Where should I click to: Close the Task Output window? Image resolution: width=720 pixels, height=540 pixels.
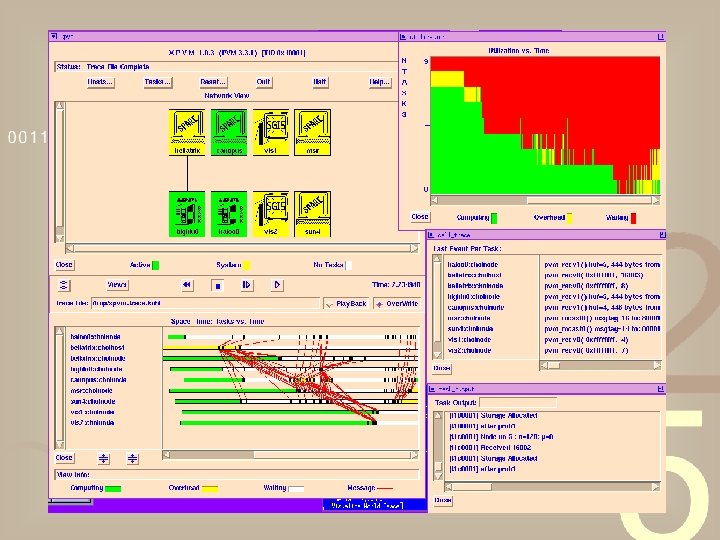click(x=443, y=500)
